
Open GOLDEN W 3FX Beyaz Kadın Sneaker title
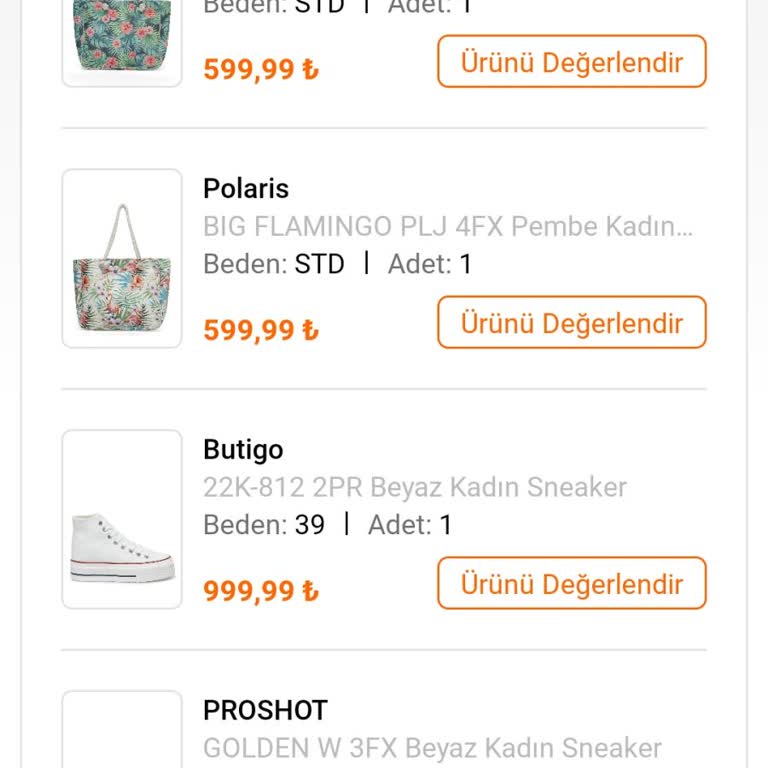click(432, 748)
